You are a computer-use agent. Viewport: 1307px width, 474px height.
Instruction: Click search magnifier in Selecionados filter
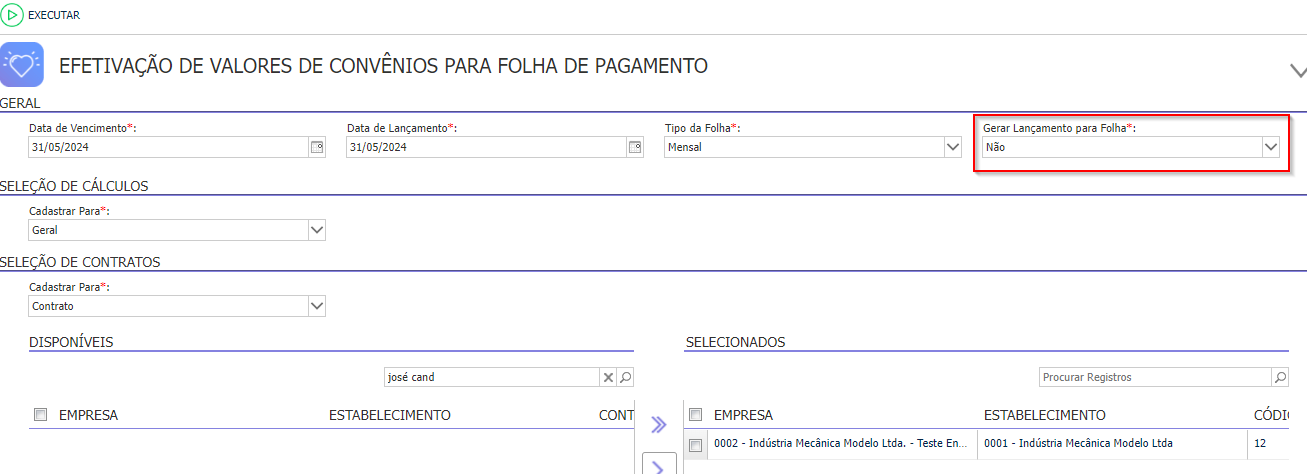[x=1280, y=377]
